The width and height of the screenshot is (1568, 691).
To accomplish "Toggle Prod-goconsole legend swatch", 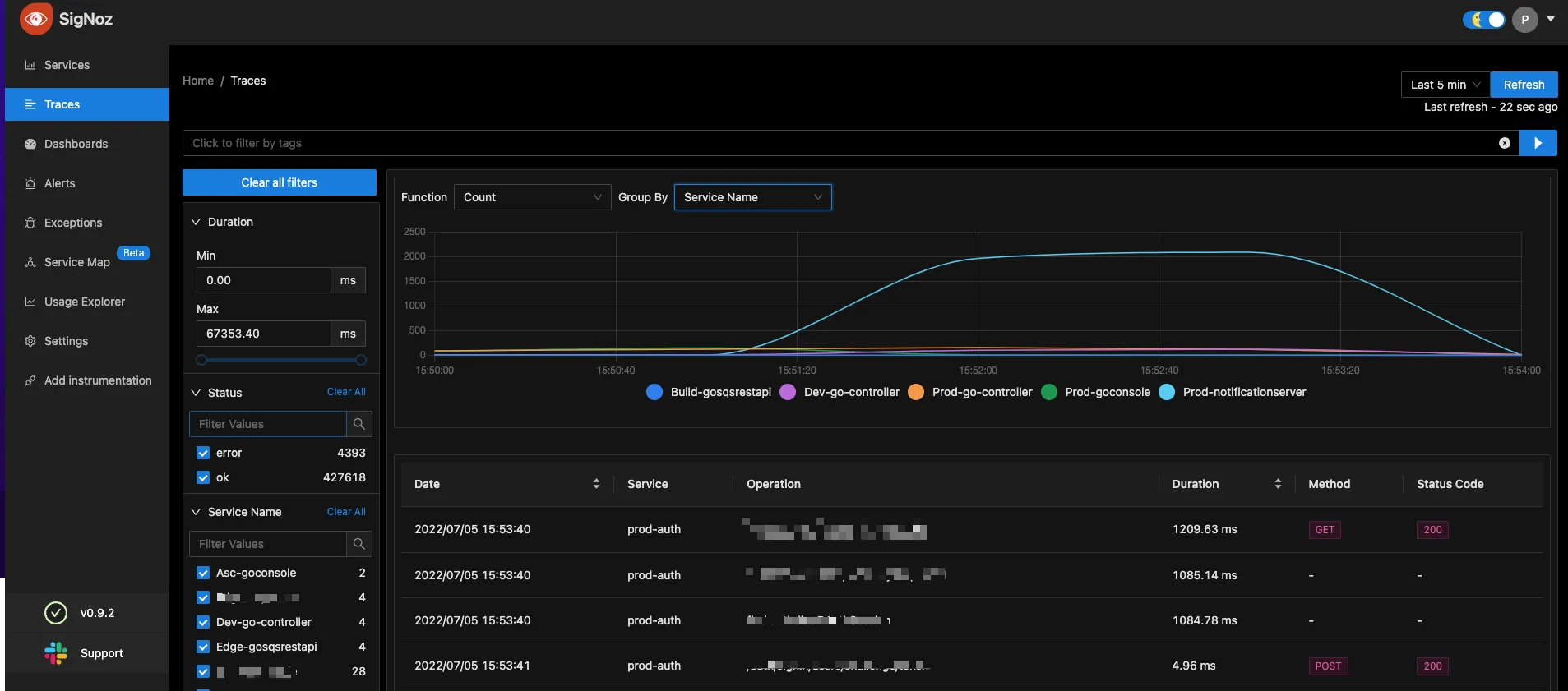I will pos(1049,392).
